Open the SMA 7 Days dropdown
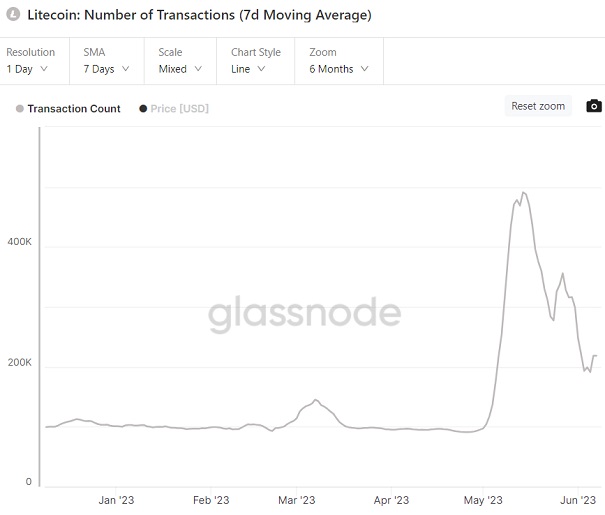 coord(105,69)
